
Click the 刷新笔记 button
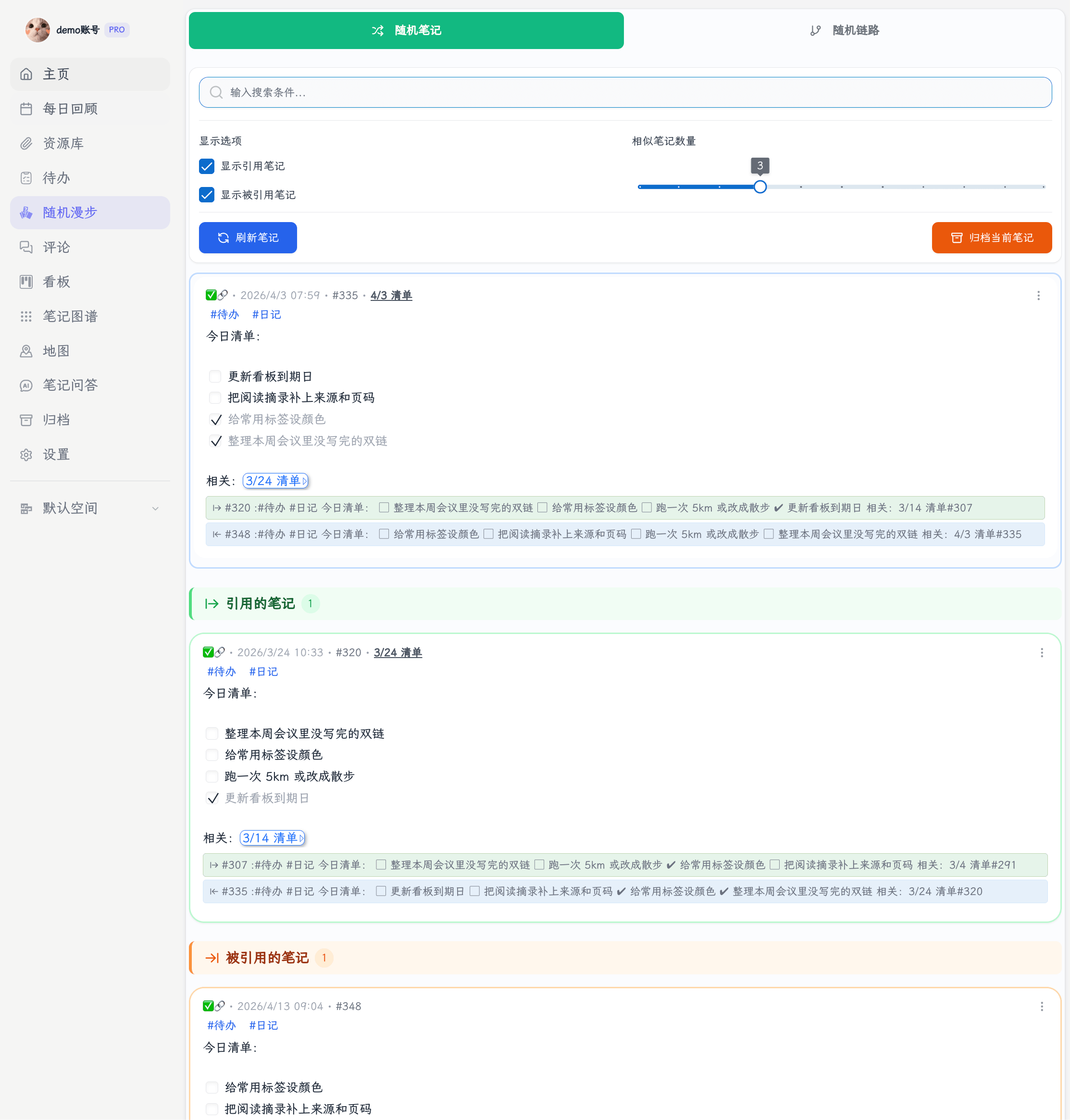click(248, 238)
